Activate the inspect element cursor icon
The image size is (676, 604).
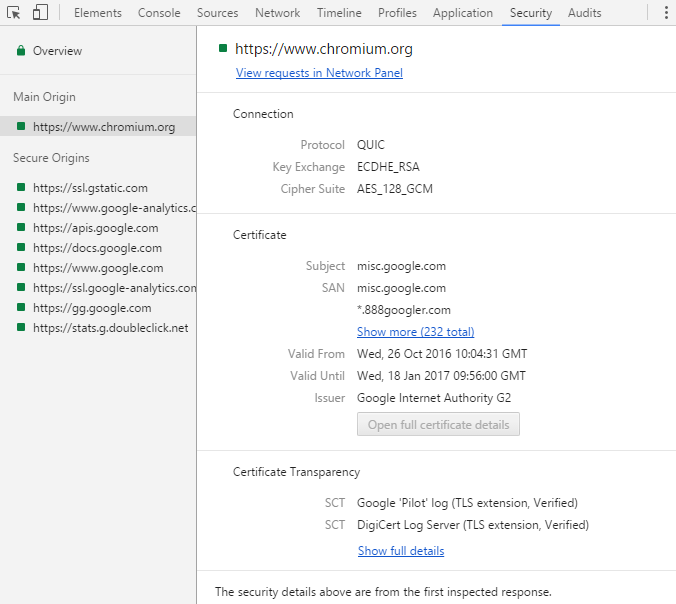click(14, 13)
